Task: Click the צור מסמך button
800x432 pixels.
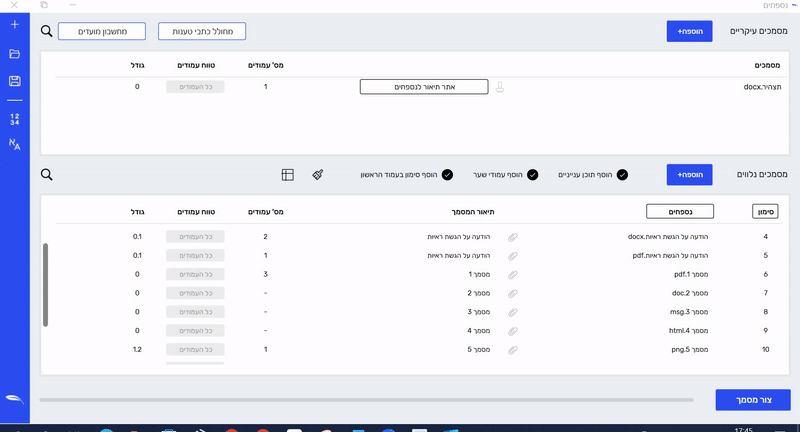Action: pyautogui.click(x=752, y=400)
